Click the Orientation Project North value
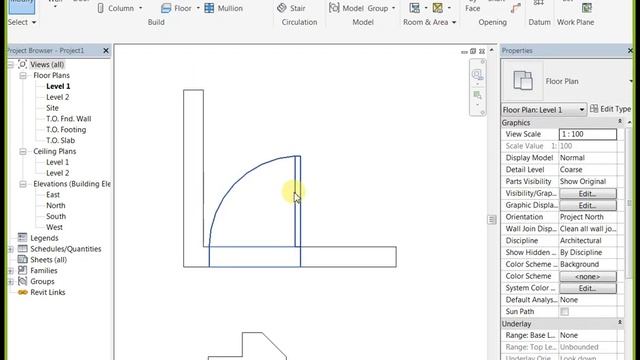This screenshot has height=360, width=640. (588, 217)
